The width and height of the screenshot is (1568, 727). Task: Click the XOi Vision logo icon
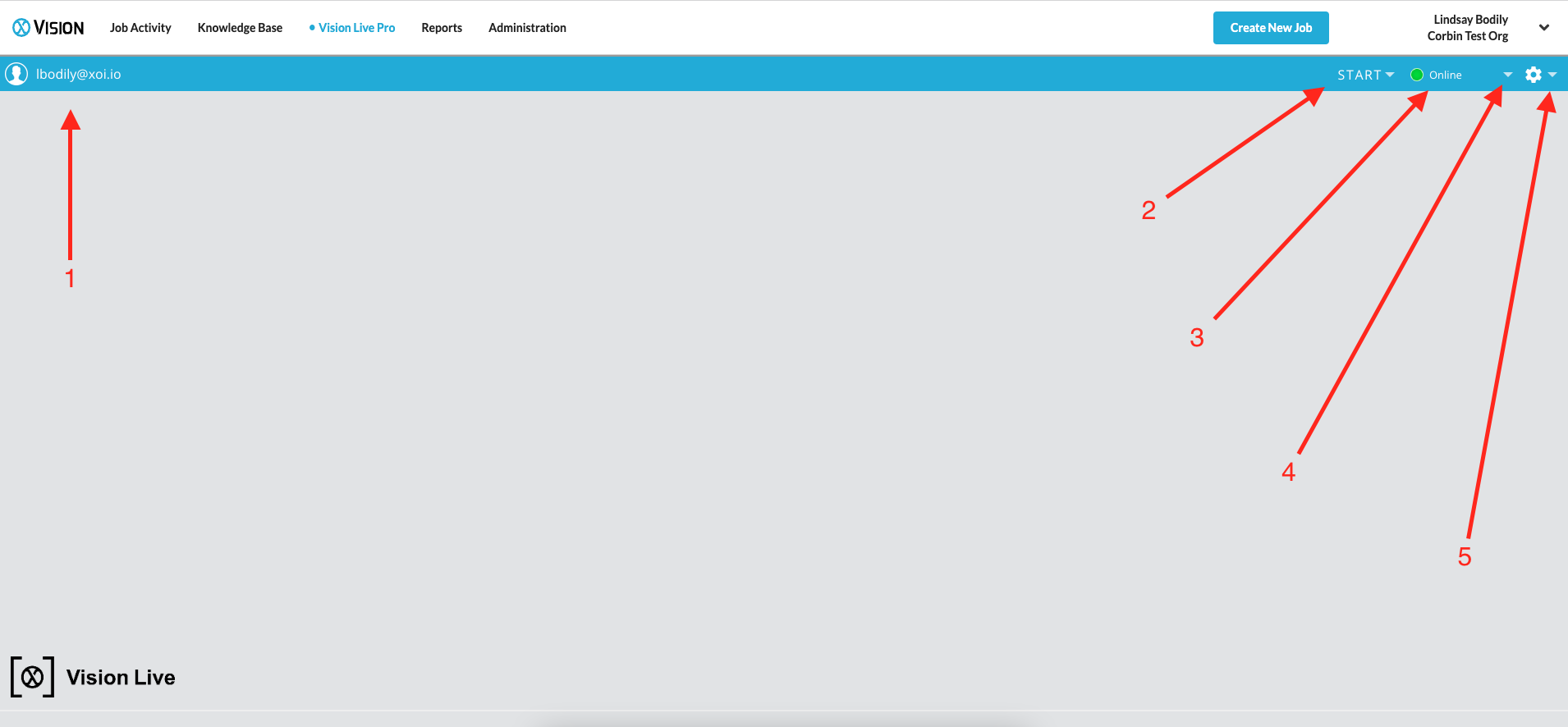(x=21, y=28)
